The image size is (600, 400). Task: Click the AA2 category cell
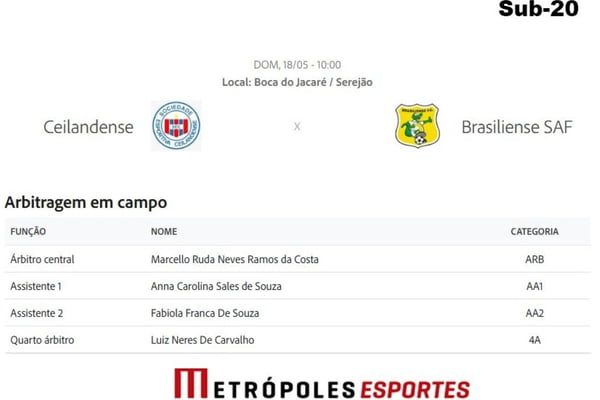[x=535, y=313]
